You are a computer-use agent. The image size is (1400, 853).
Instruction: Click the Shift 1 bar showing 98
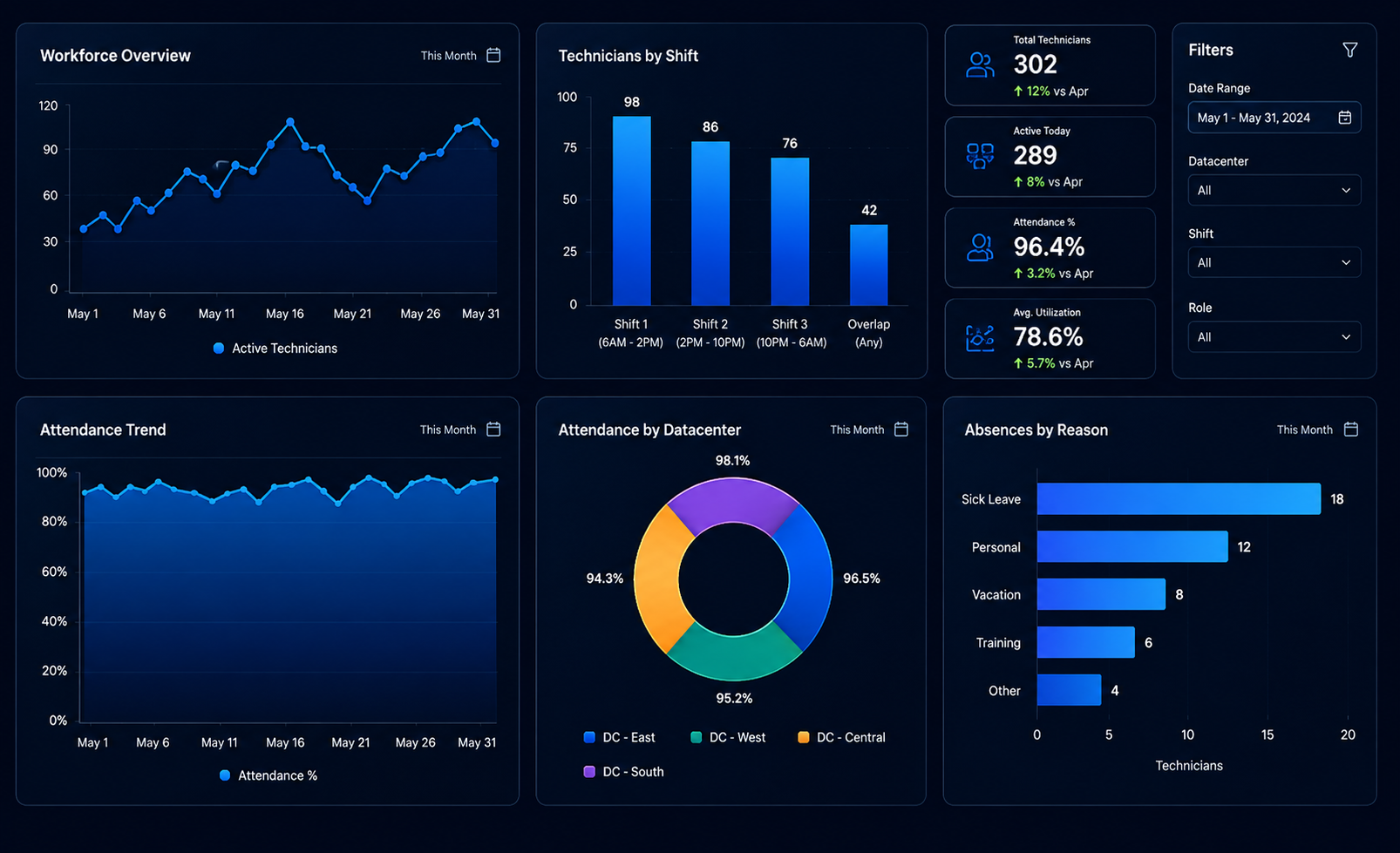(632, 211)
